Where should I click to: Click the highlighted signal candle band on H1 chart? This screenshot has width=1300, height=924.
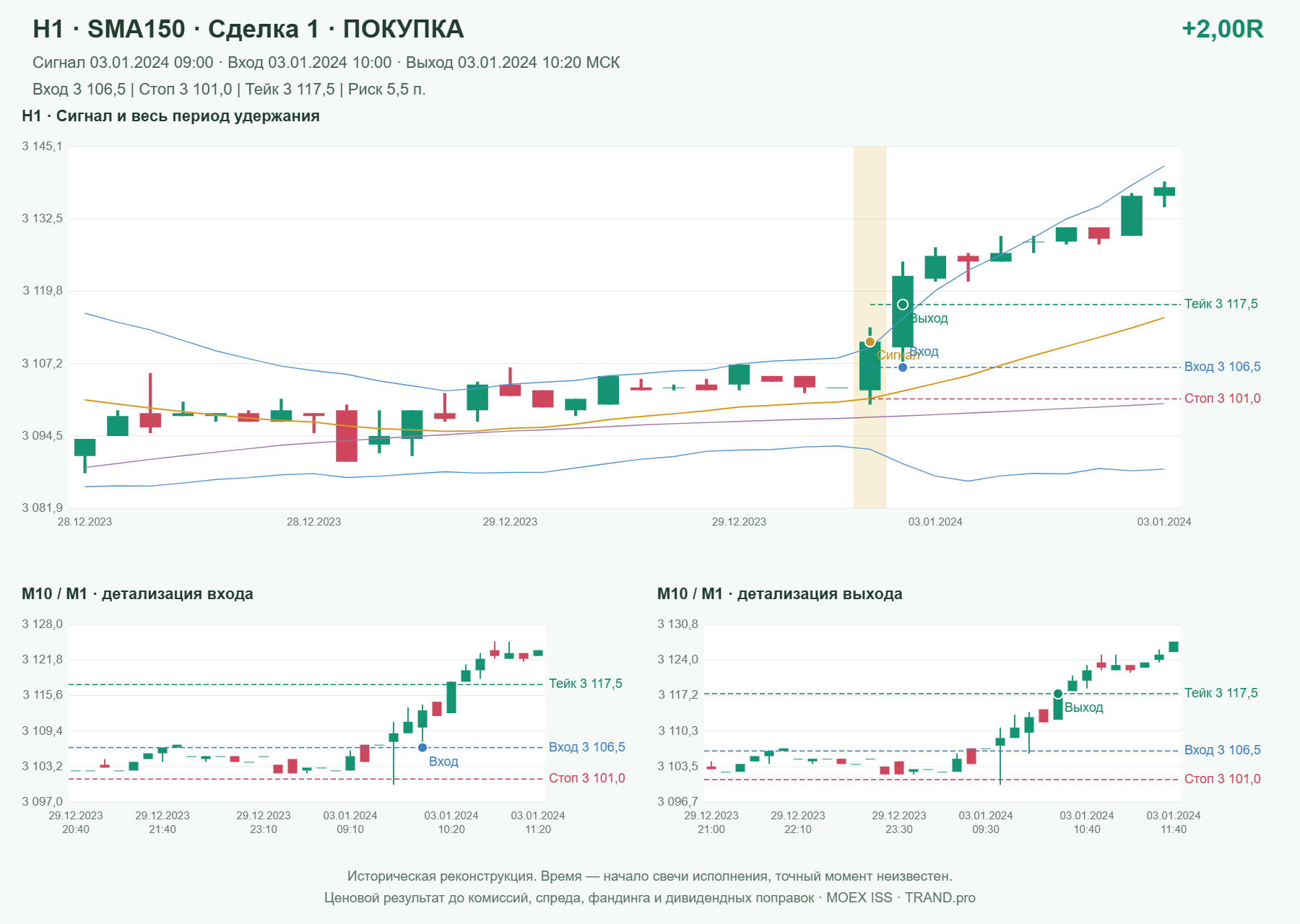point(870,327)
